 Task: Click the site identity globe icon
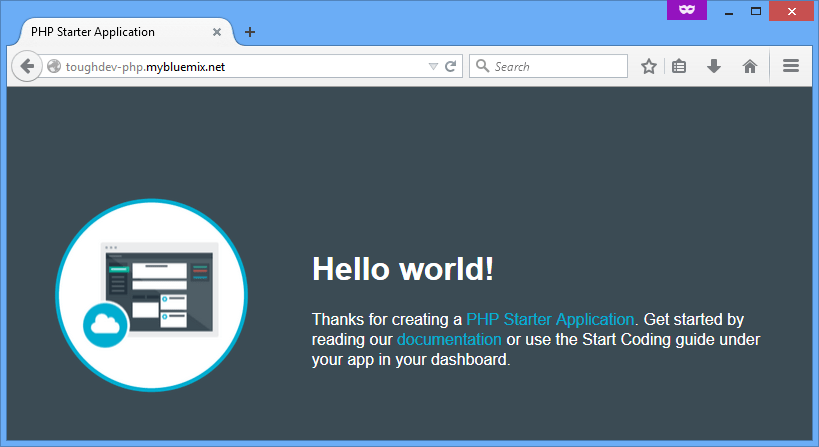pos(54,66)
